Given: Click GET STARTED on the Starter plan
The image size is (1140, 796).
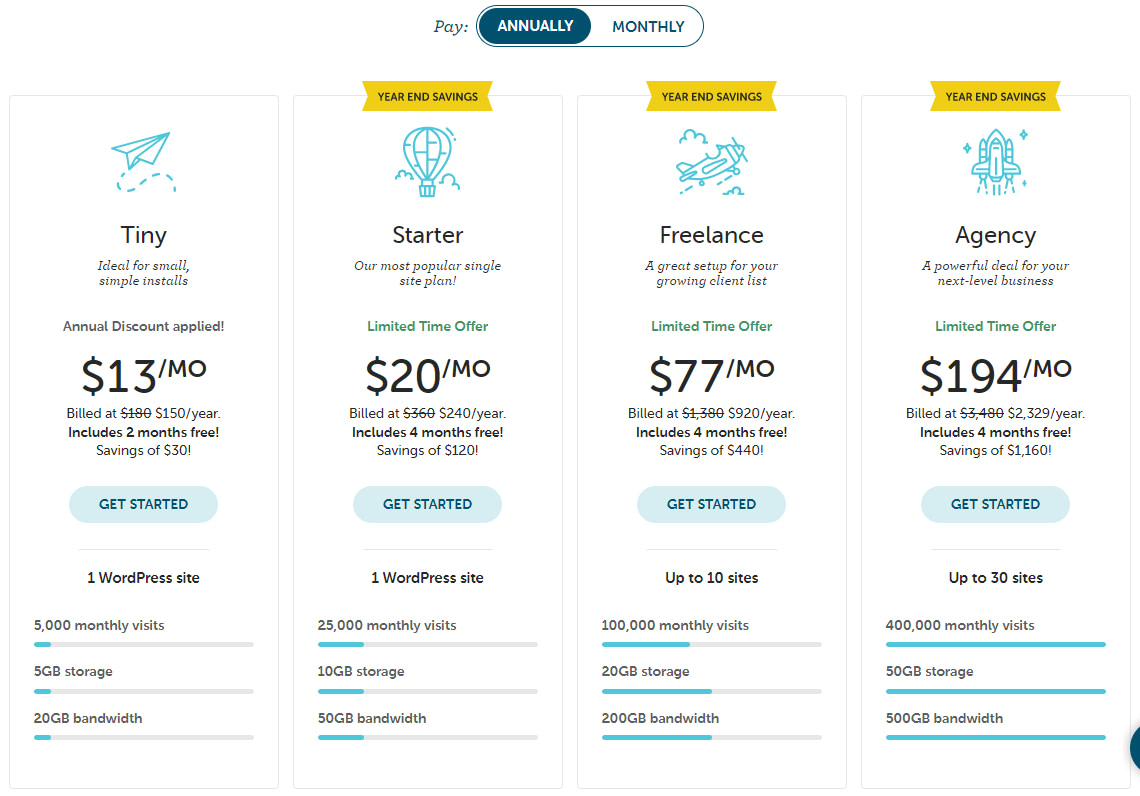Looking at the screenshot, I should point(427,504).
